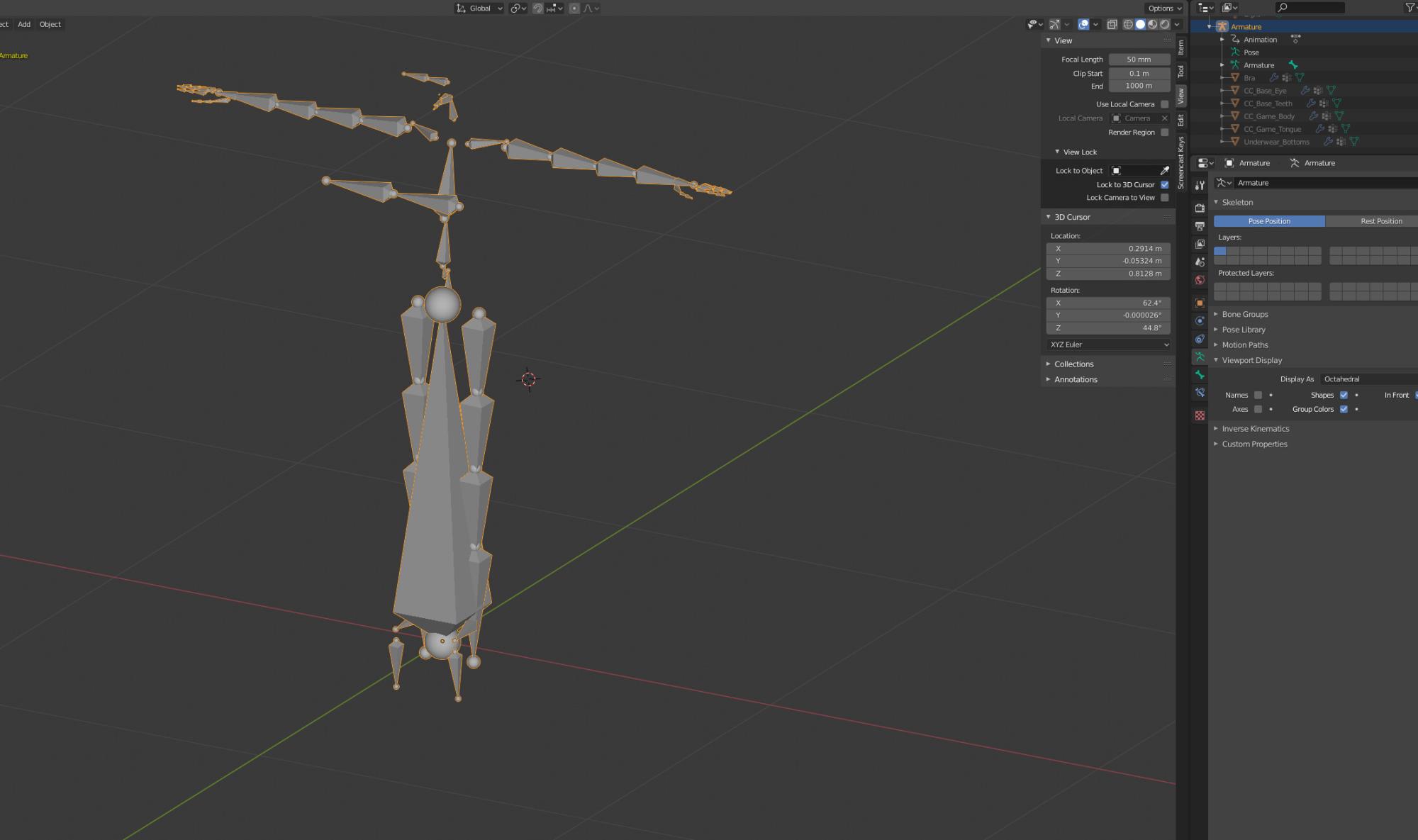The image size is (1418, 840).
Task: Open the Screencast Keys sidebar tab
Action: pos(1180,163)
